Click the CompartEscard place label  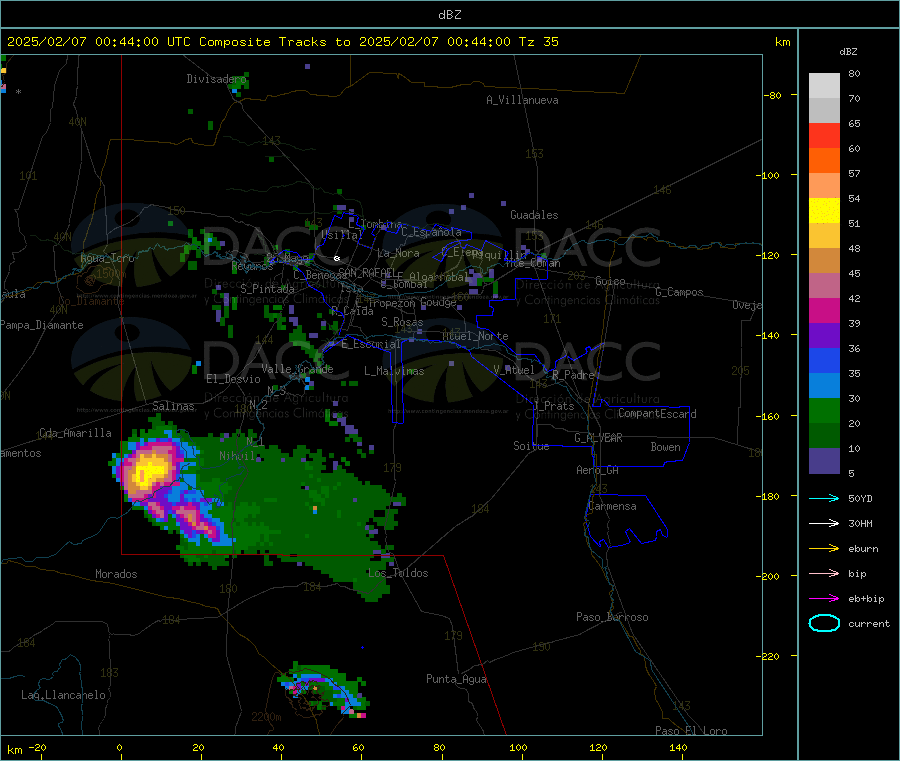coord(657,414)
